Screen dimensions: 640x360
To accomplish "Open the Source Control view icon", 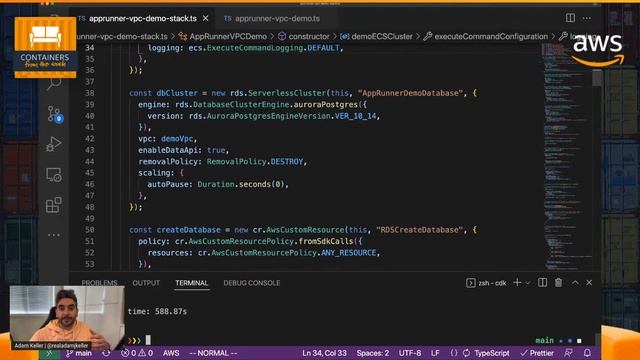I will [x=54, y=114].
